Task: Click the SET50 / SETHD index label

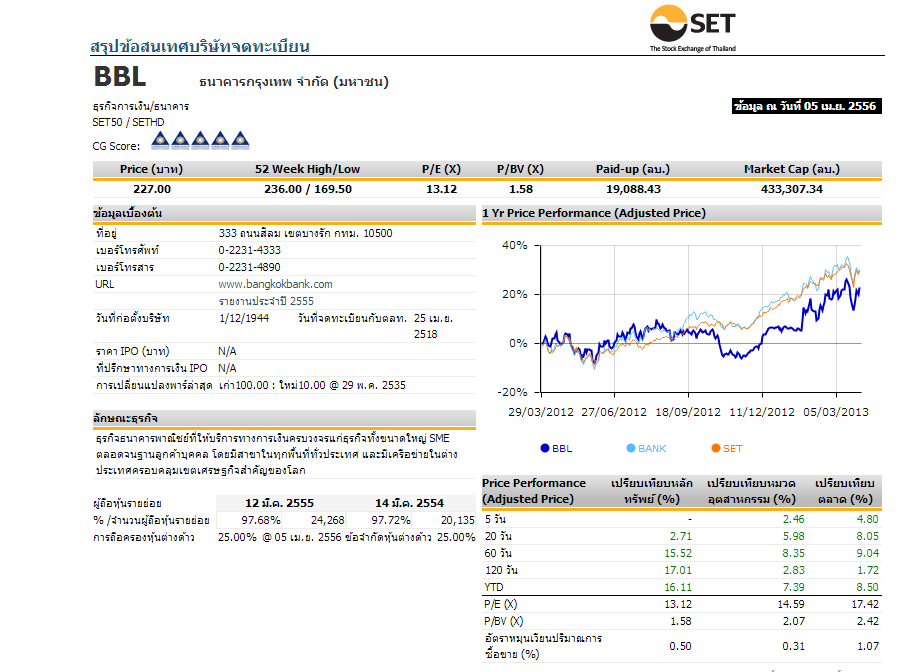Action: pos(128,122)
